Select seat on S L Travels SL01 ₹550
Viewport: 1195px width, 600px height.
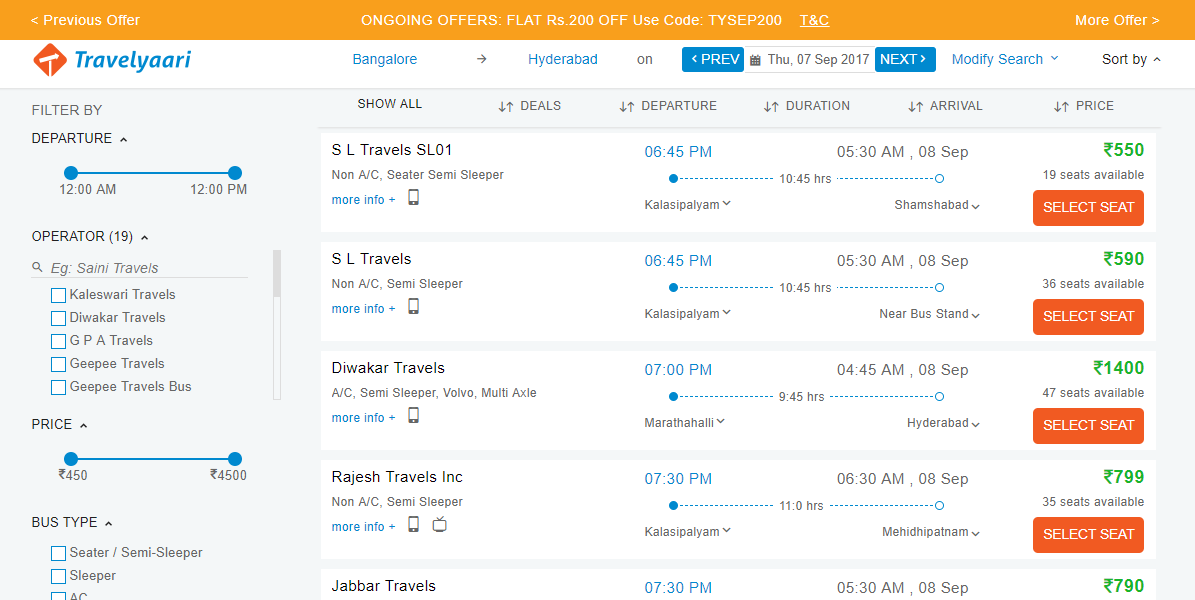[x=1088, y=207]
